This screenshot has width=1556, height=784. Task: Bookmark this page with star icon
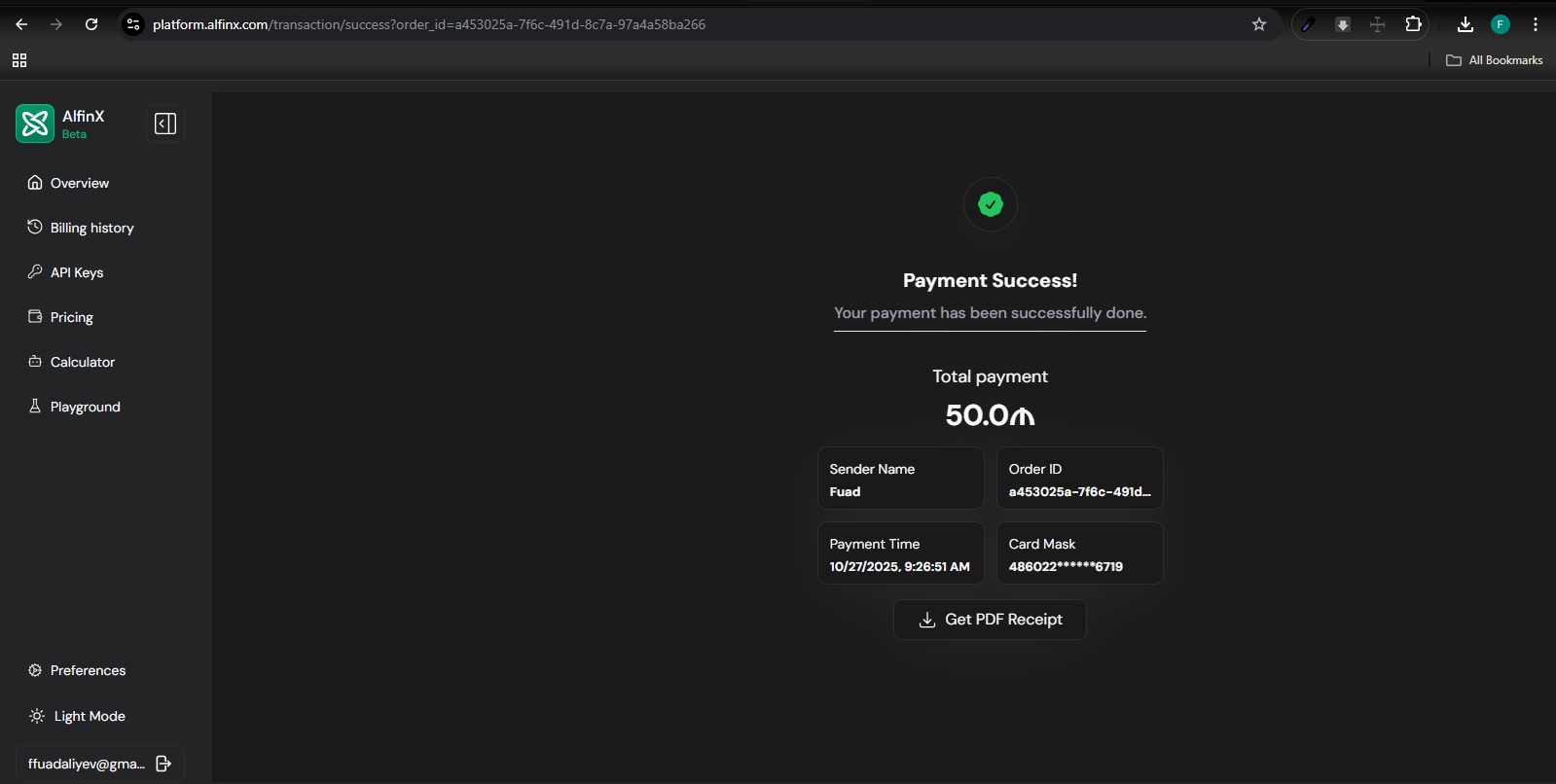coord(1258,24)
